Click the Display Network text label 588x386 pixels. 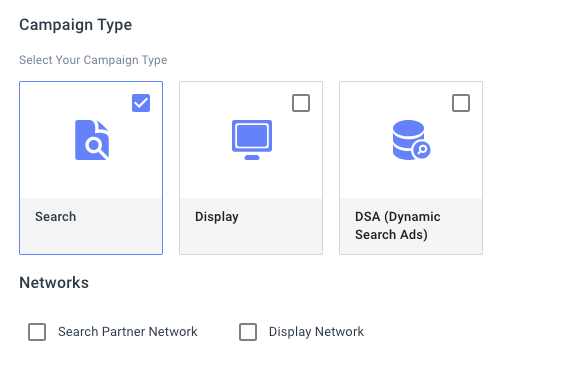pyautogui.click(x=316, y=332)
